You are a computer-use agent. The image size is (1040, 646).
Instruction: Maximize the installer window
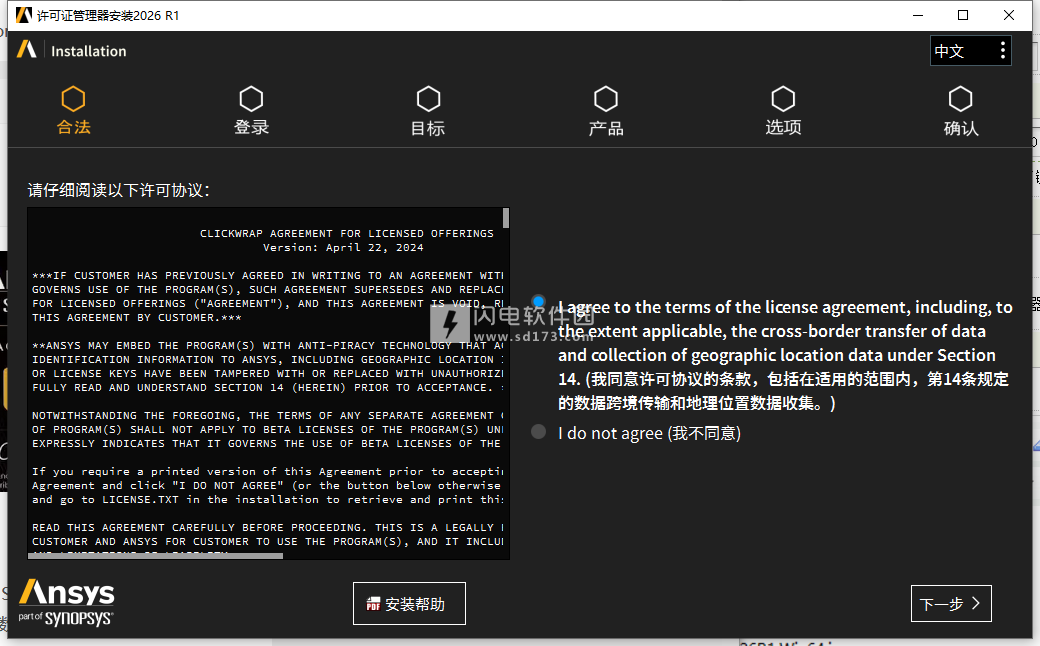click(x=963, y=15)
